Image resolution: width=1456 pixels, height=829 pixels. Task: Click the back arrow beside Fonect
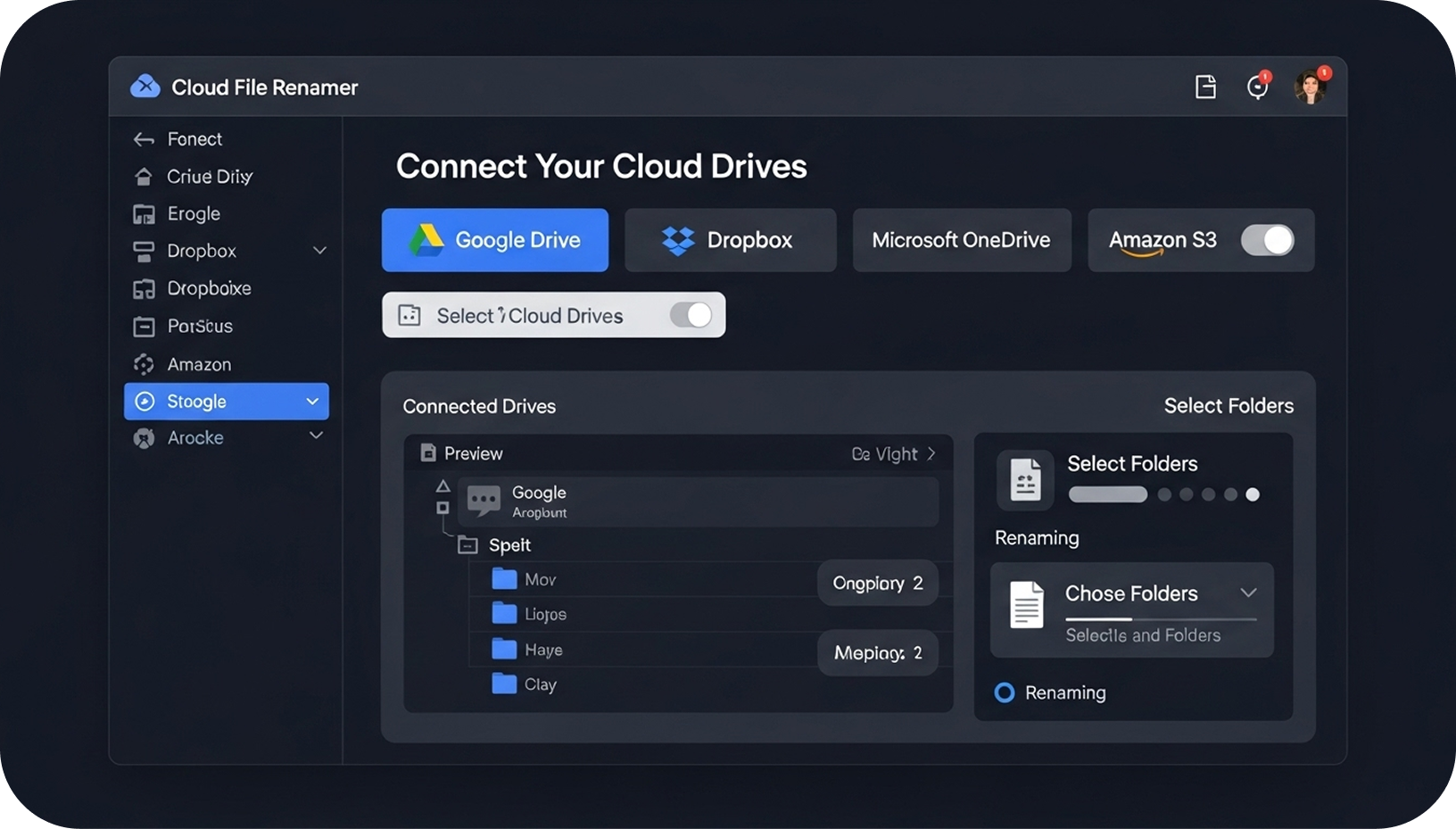pos(143,138)
